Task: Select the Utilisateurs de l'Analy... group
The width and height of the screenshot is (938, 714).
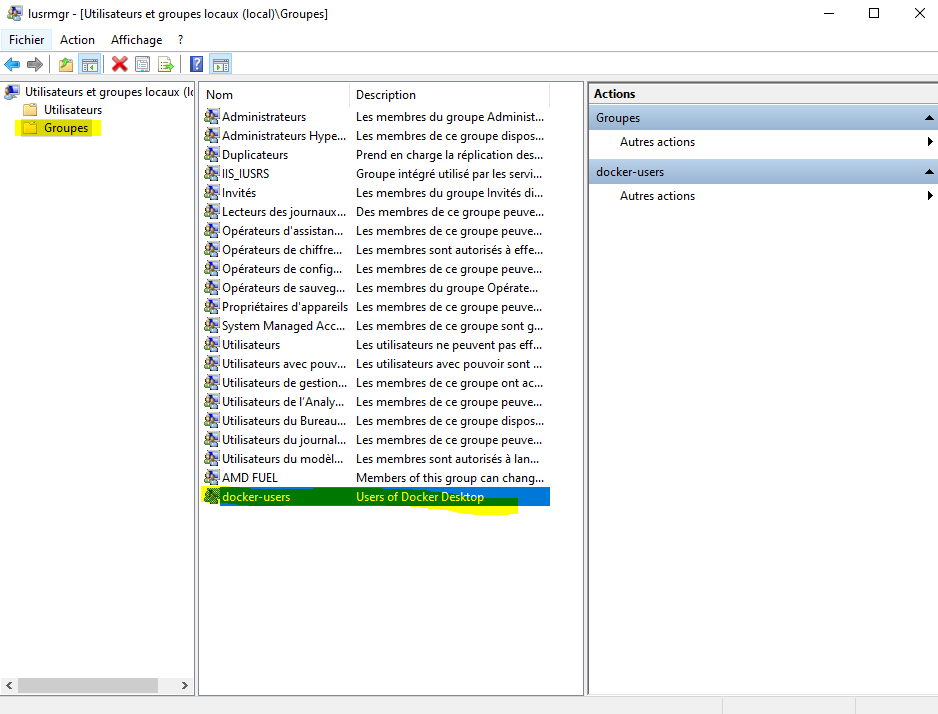Action: pyautogui.click(x=283, y=401)
